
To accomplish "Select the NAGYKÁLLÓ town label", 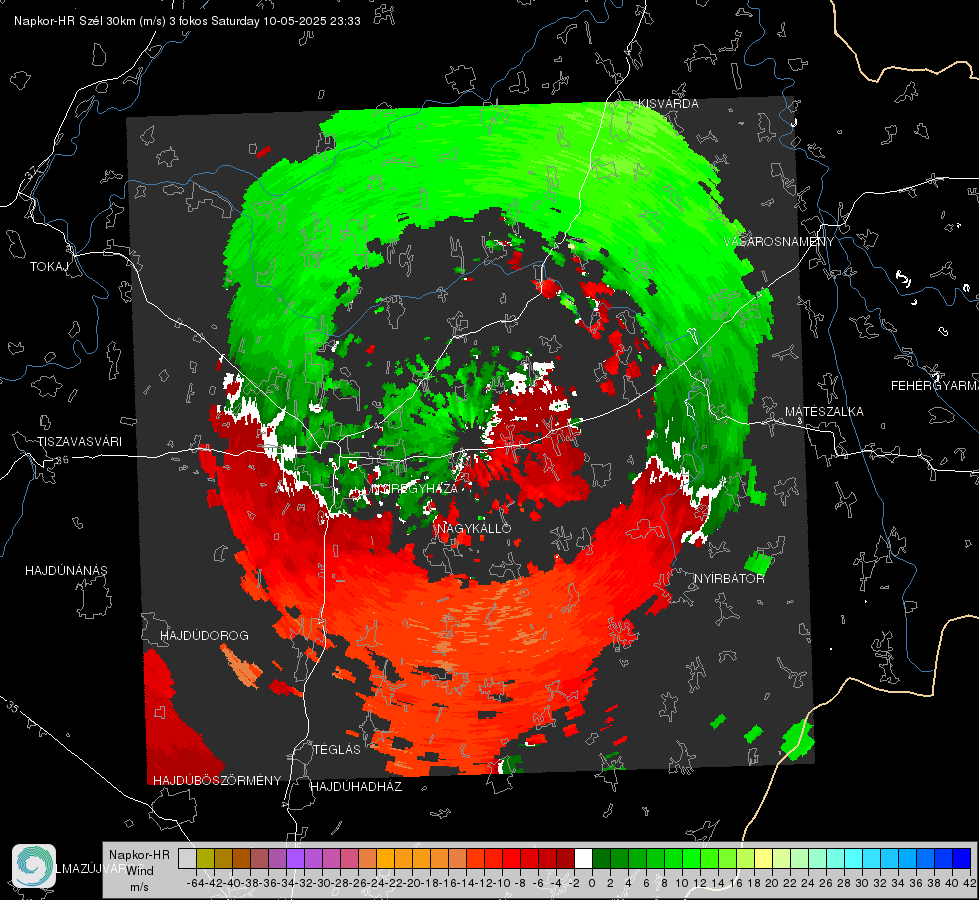I will tap(474, 528).
